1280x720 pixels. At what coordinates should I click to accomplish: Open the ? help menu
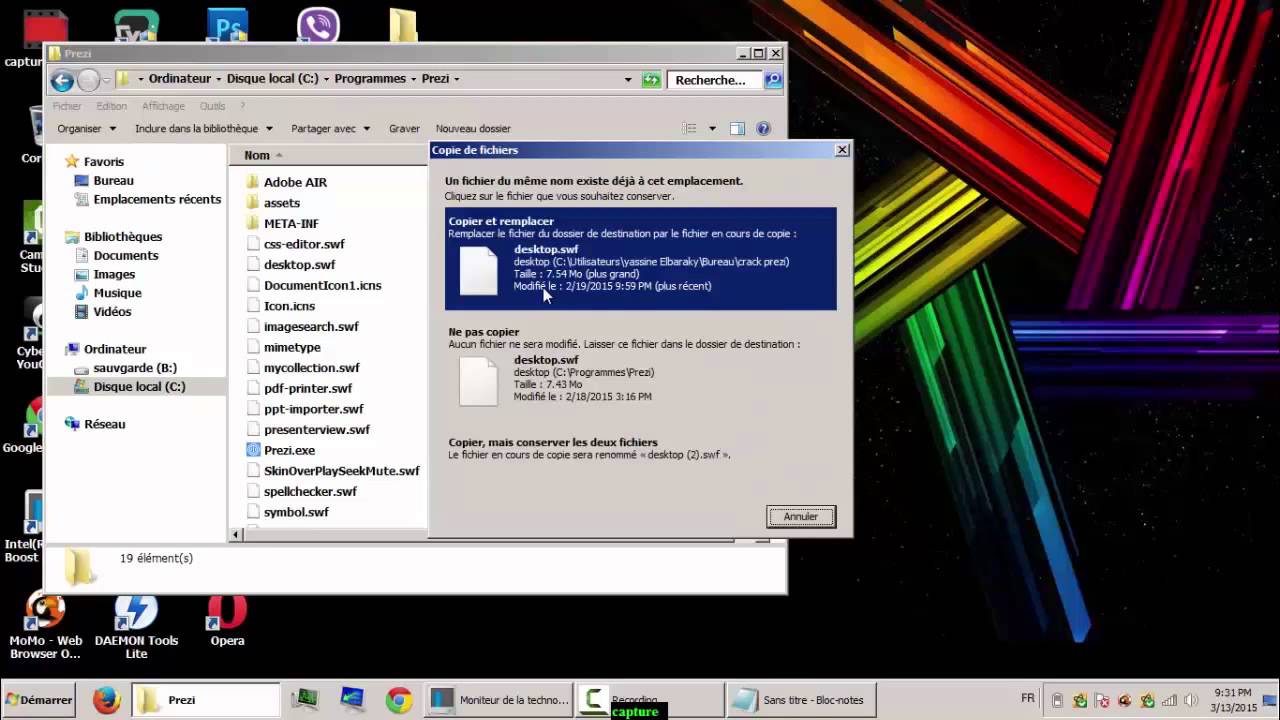pyautogui.click(x=242, y=106)
